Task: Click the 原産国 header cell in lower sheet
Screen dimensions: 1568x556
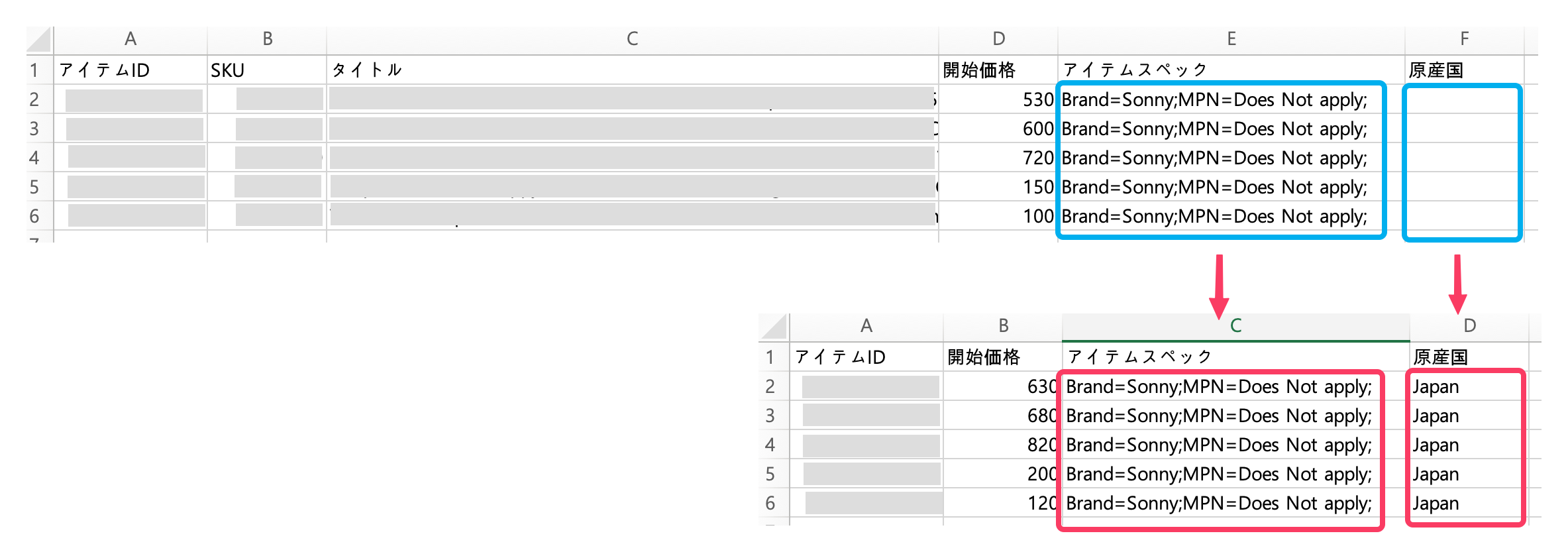Action: (x=1468, y=358)
